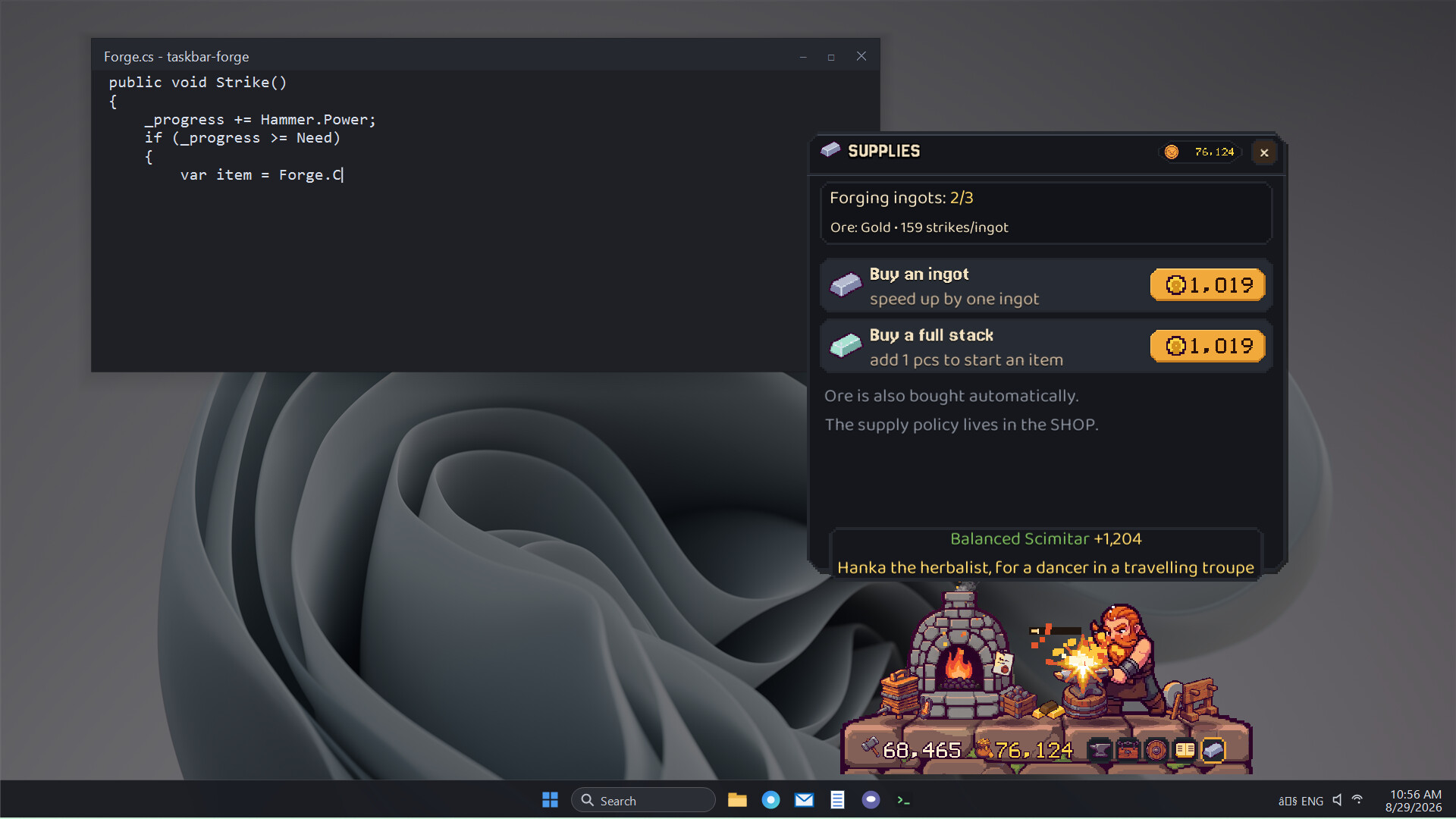The width and height of the screenshot is (1456, 819).
Task: Open the blue browser icon in taskbar
Action: tap(770, 800)
